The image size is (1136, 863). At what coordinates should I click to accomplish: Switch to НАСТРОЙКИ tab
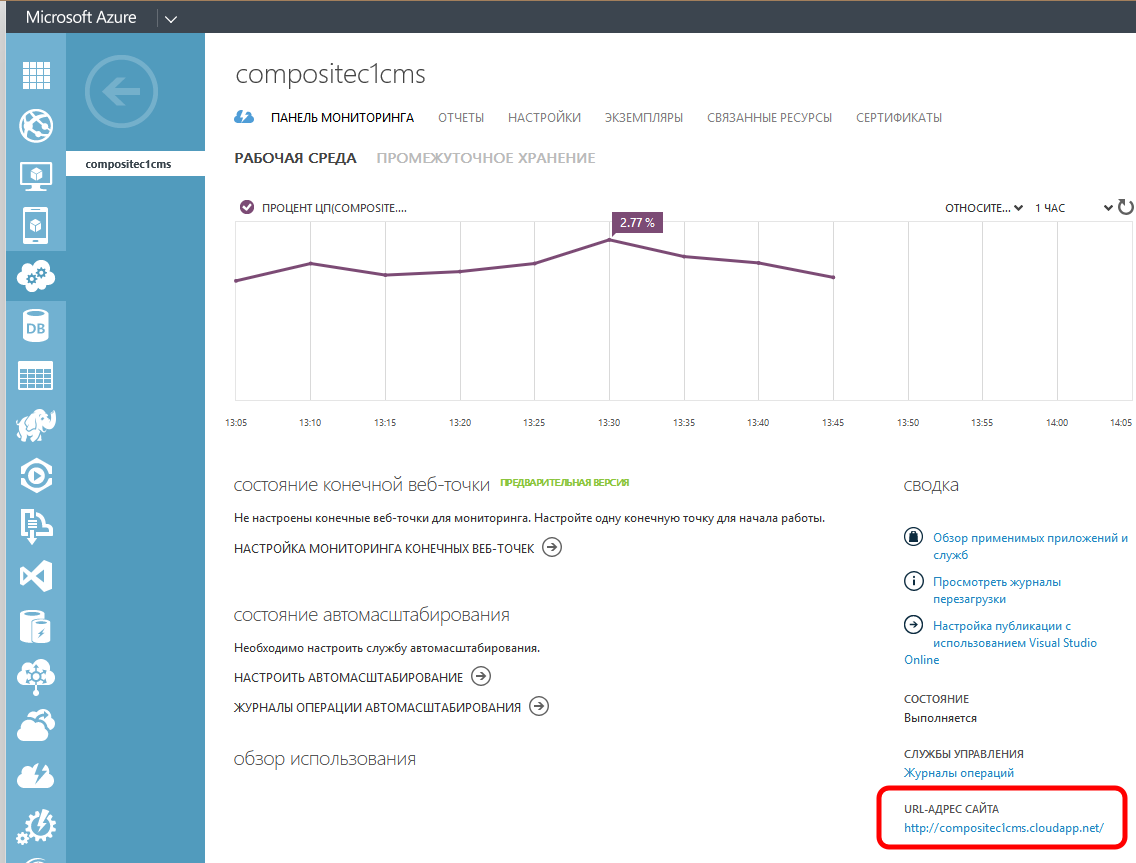tap(544, 117)
